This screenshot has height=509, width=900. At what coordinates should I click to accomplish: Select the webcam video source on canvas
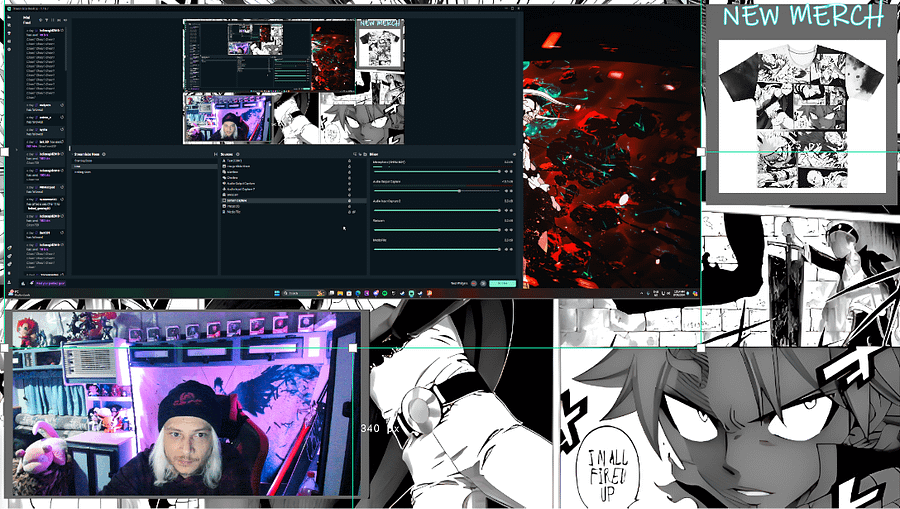[185, 404]
